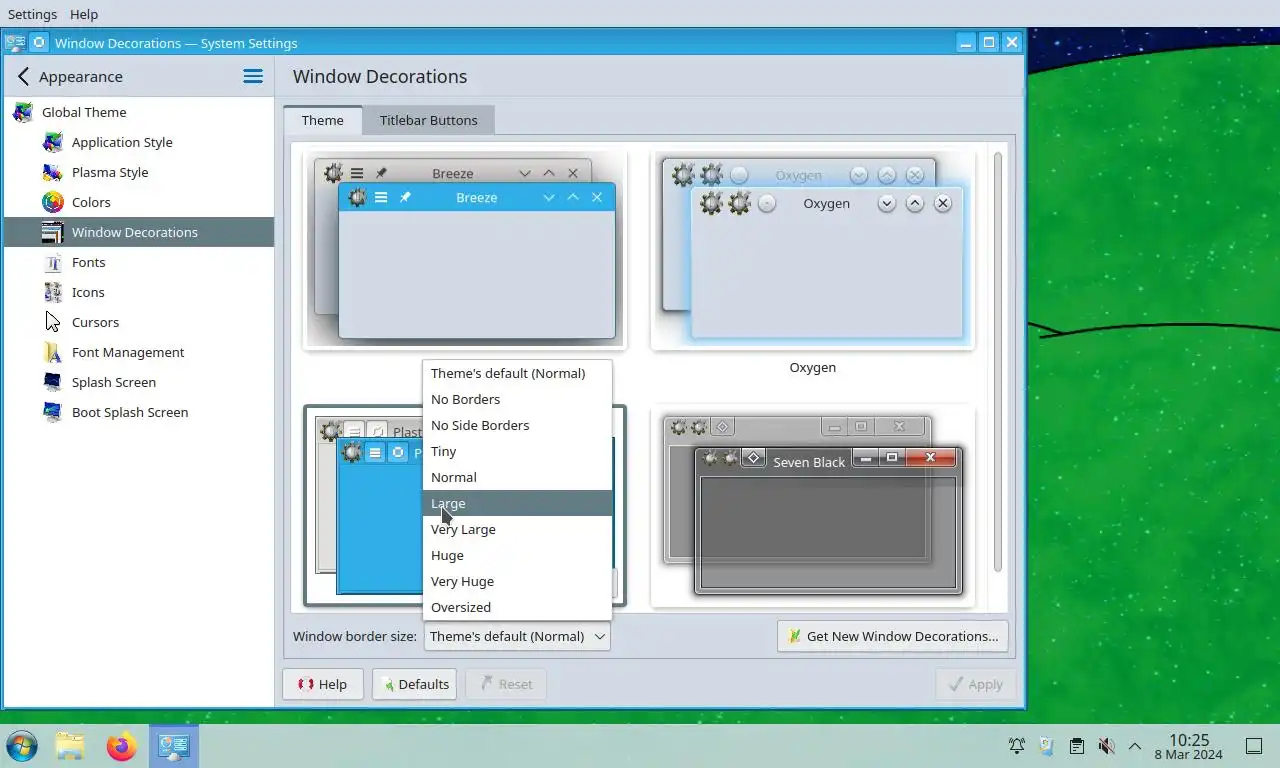
Task: Open the notifications bell in tray
Action: click(1017, 746)
